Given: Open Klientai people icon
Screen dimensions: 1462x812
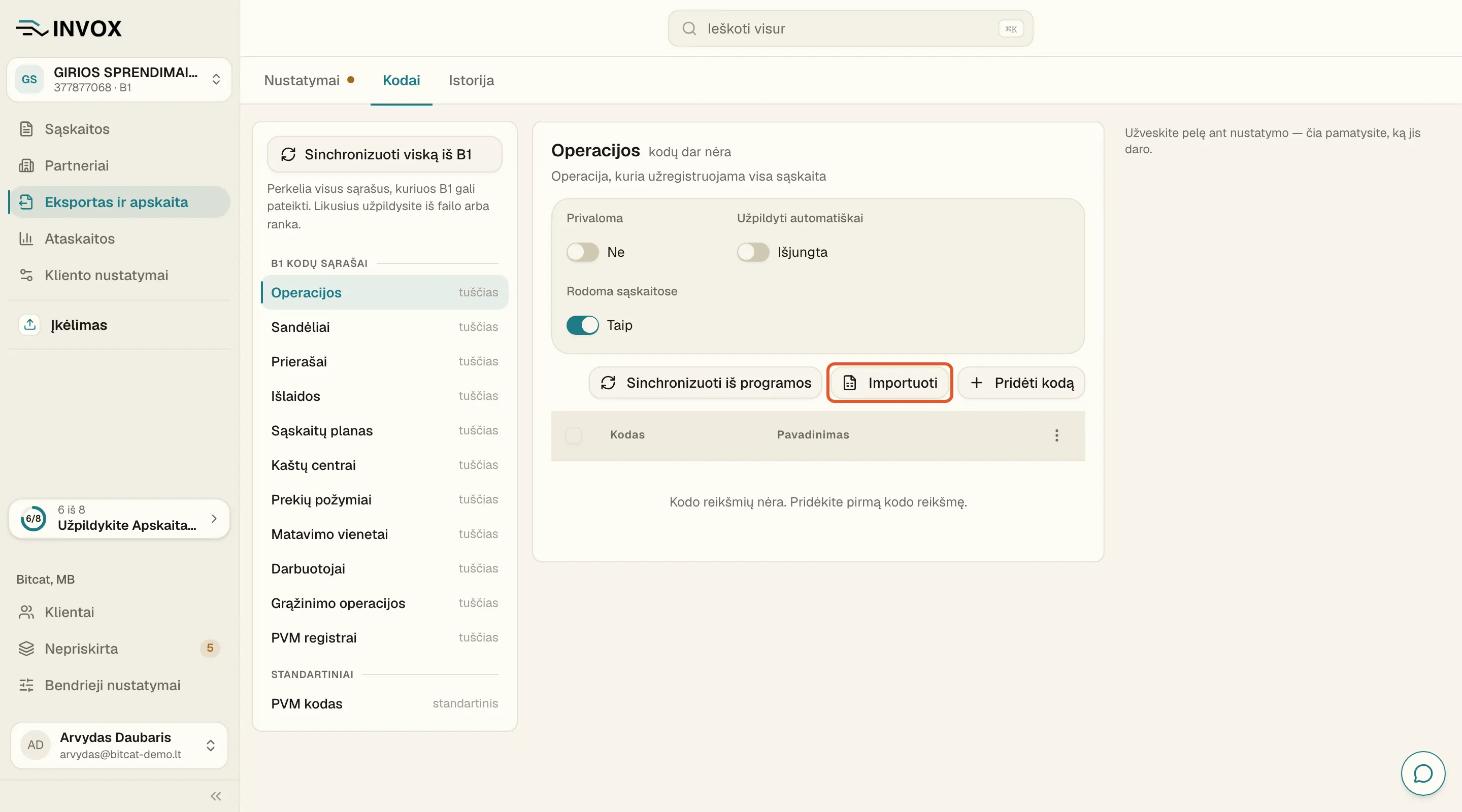Looking at the screenshot, I should pyautogui.click(x=26, y=612).
